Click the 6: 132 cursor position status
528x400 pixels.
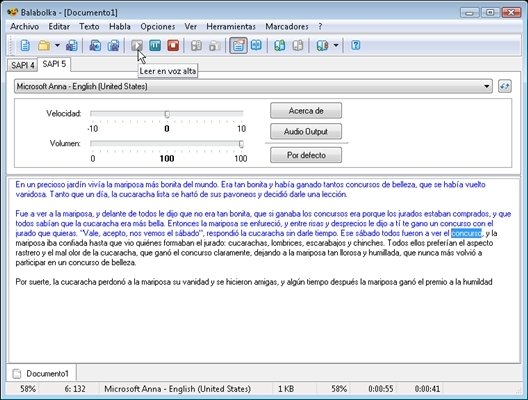coord(75,389)
